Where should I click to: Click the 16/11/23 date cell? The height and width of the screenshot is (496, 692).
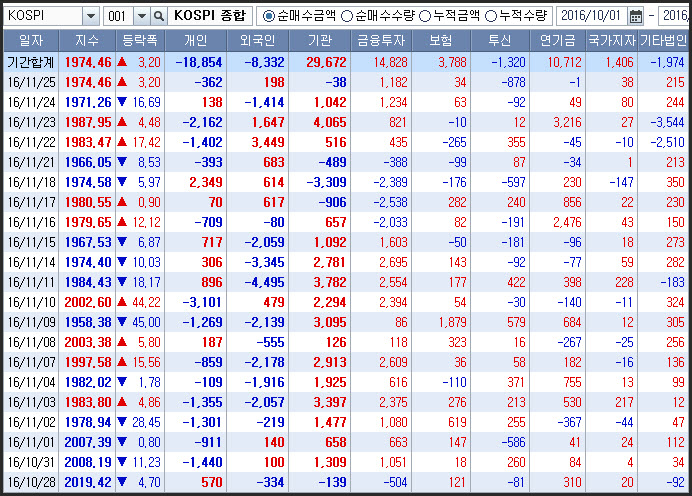pos(32,122)
